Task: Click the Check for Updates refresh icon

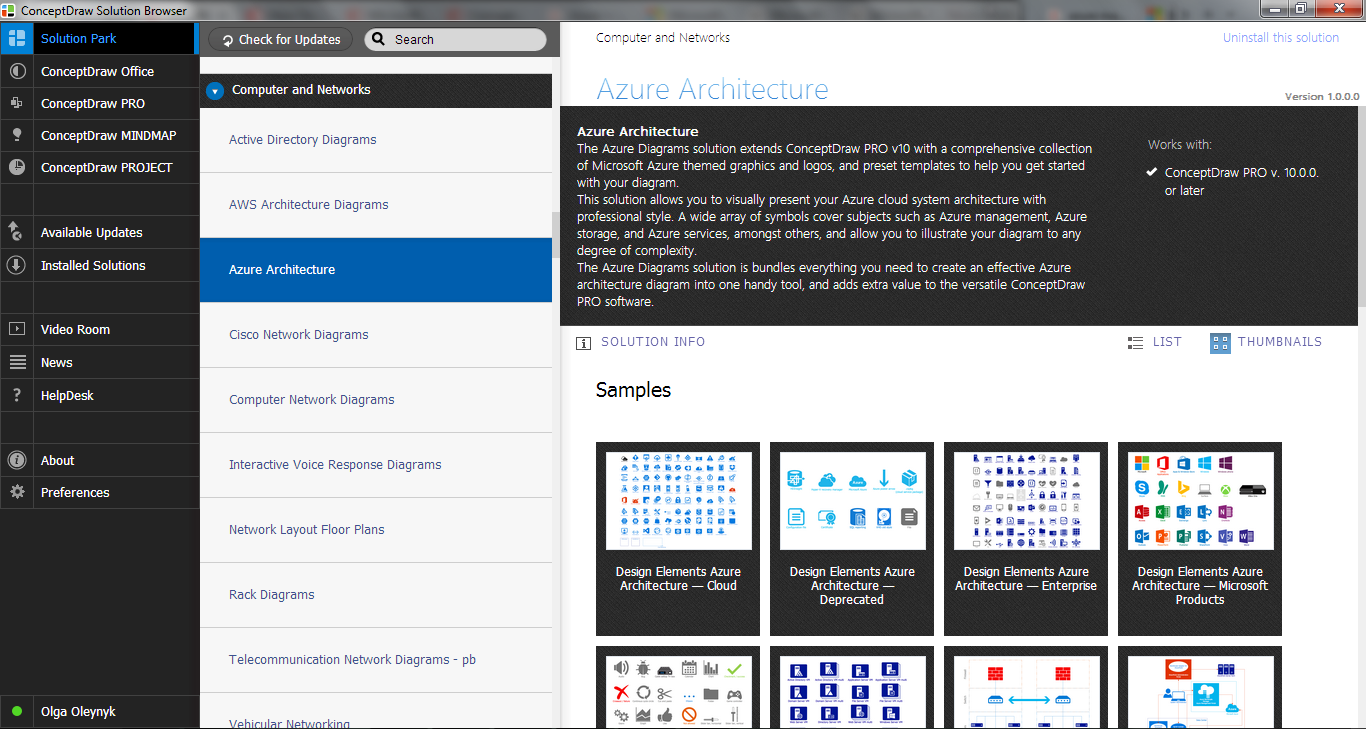Action: (x=228, y=40)
